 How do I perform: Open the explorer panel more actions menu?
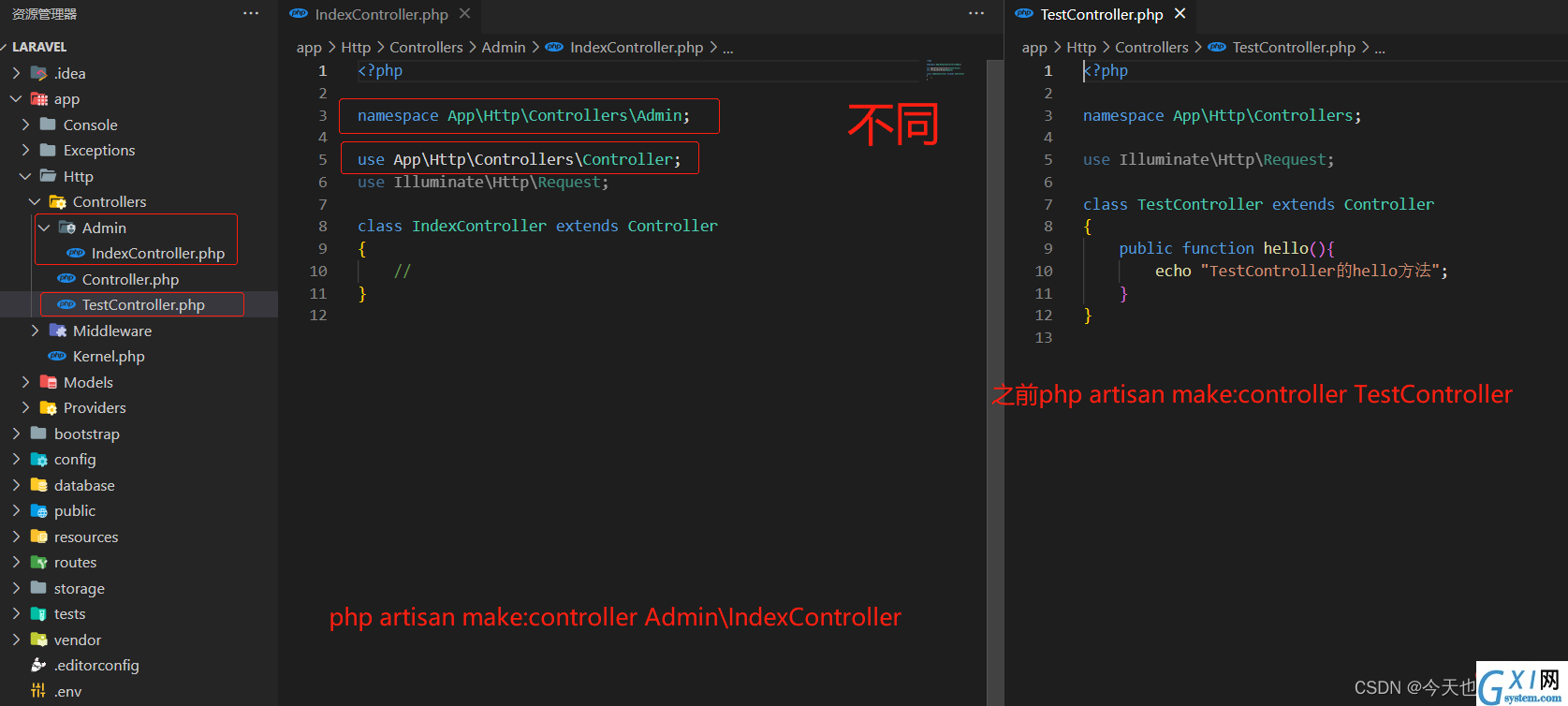coord(251,14)
